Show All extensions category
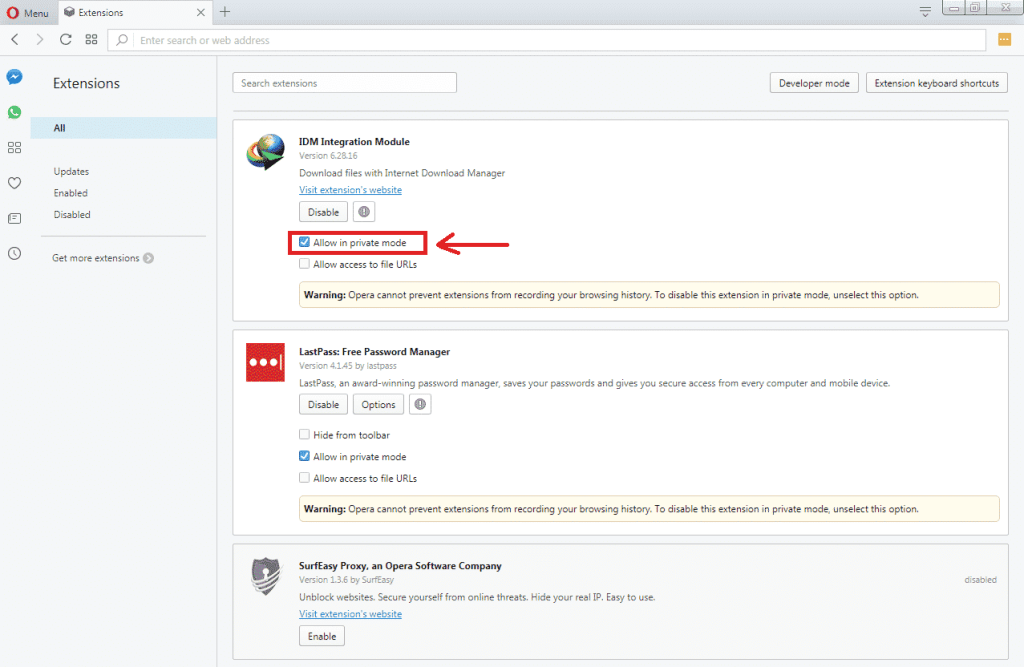 click(x=123, y=128)
